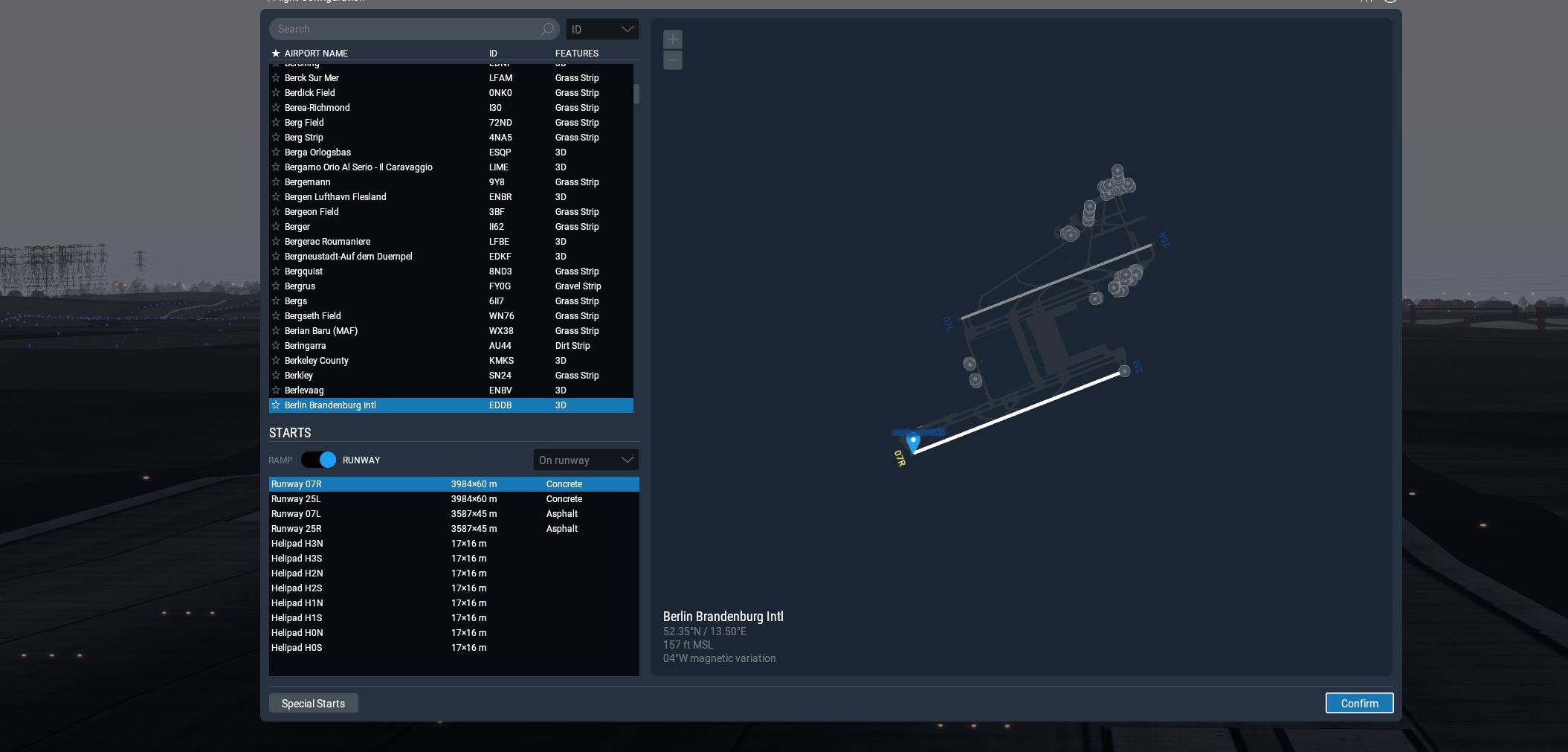Toggle Ramp/Runway starts switch

point(319,460)
